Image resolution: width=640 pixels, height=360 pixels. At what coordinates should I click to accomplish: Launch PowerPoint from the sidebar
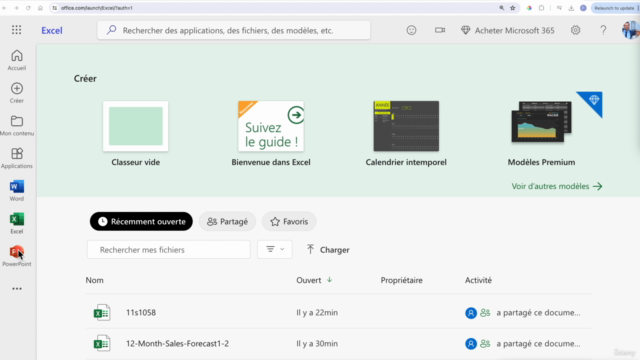click(17, 256)
